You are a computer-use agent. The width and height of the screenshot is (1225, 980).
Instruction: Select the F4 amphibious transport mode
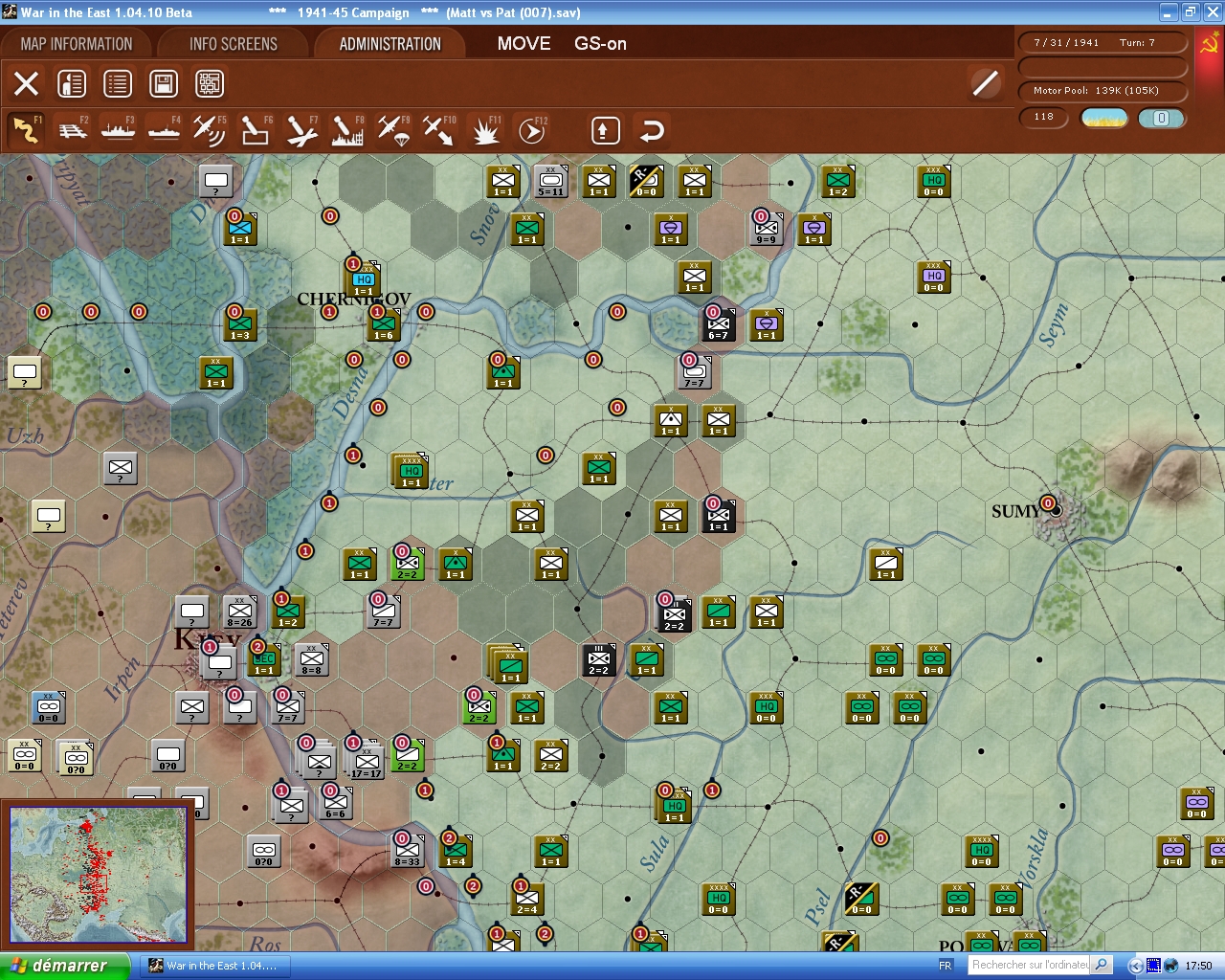tap(165, 130)
